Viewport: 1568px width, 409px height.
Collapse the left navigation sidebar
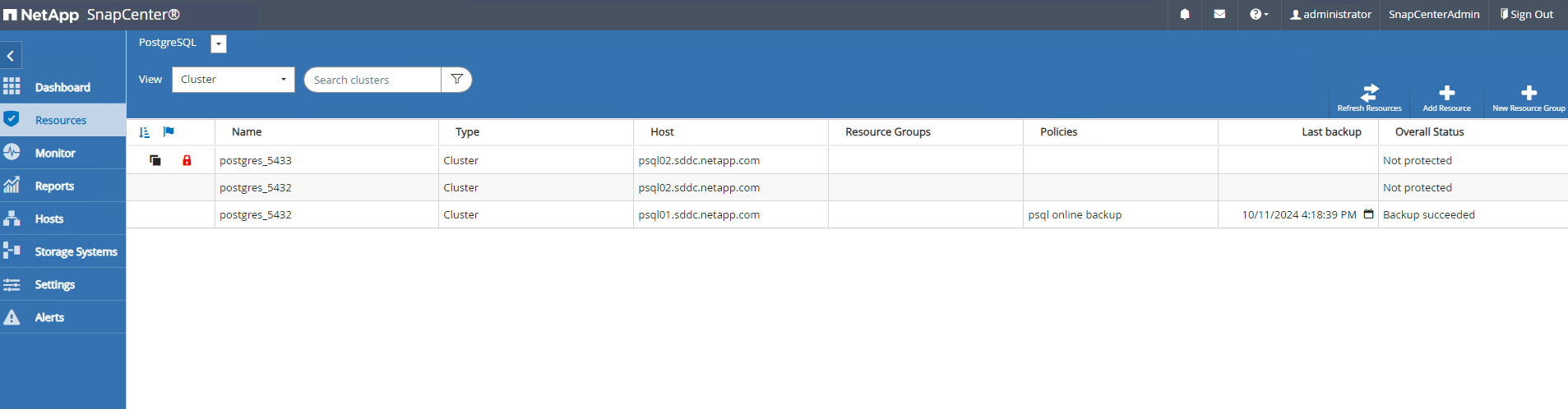(11, 56)
